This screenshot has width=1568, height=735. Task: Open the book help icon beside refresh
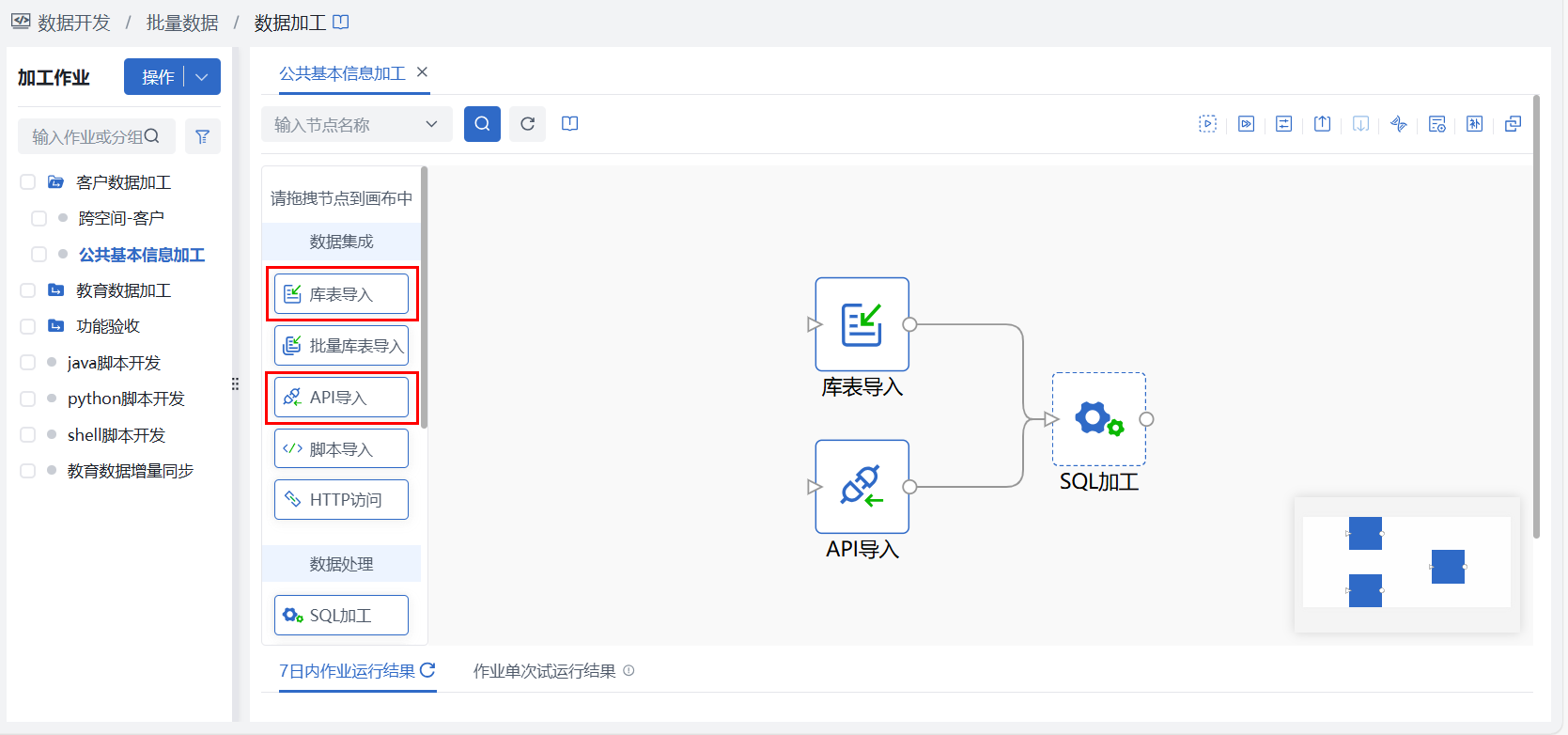pyautogui.click(x=569, y=124)
